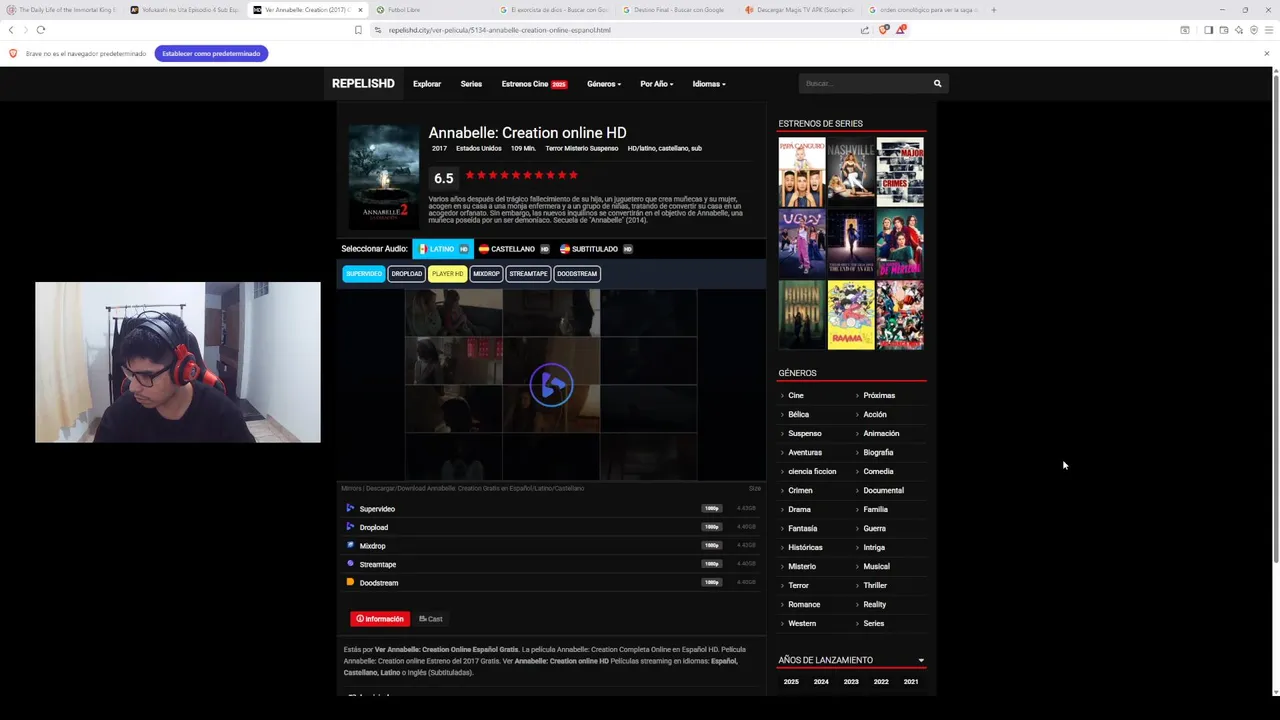Image resolution: width=1280 pixels, height=720 pixels.
Task: Open a new browser tab with plus icon
Action: (x=993, y=10)
